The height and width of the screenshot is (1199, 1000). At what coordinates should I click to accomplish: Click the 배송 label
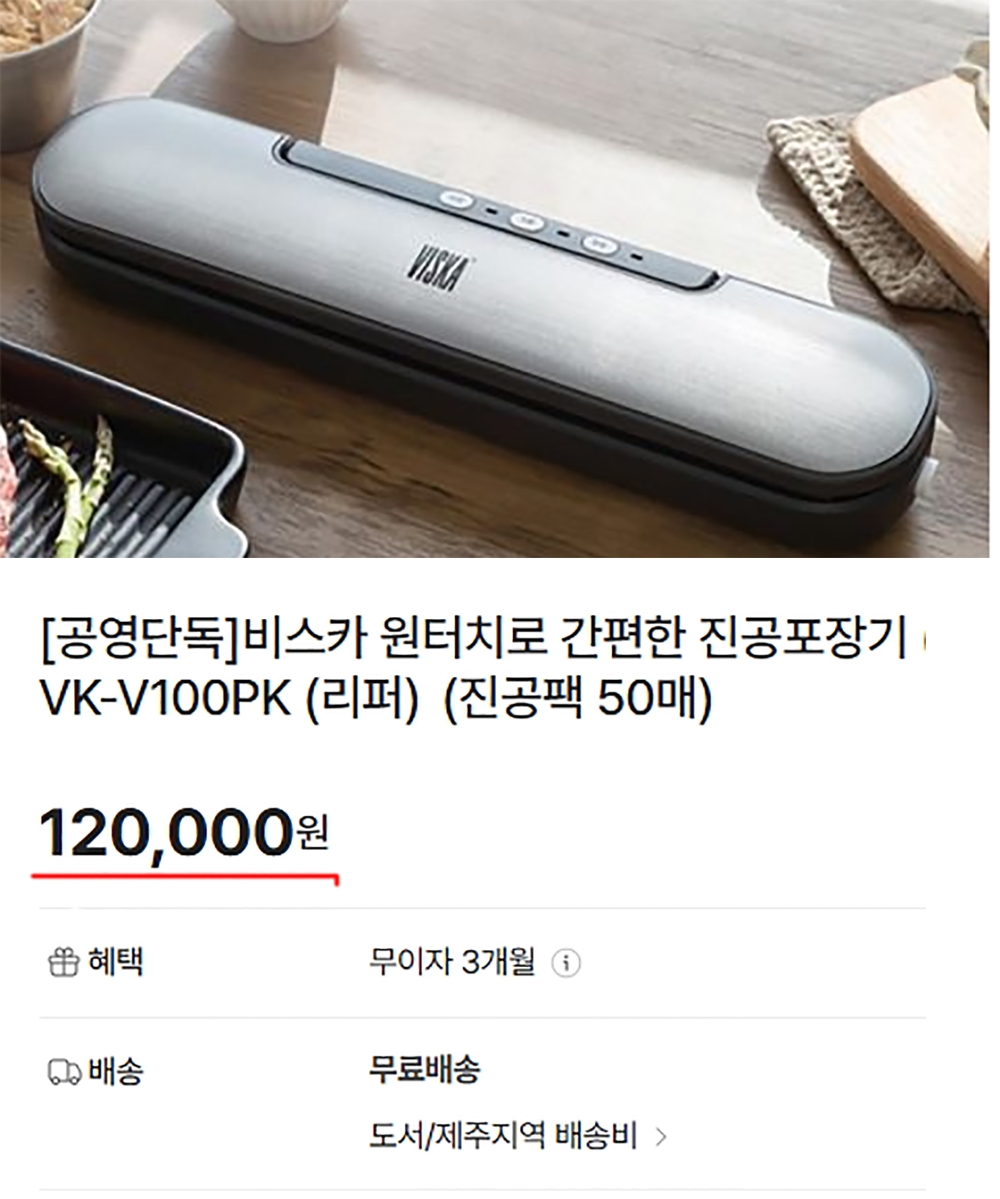[x=115, y=1071]
